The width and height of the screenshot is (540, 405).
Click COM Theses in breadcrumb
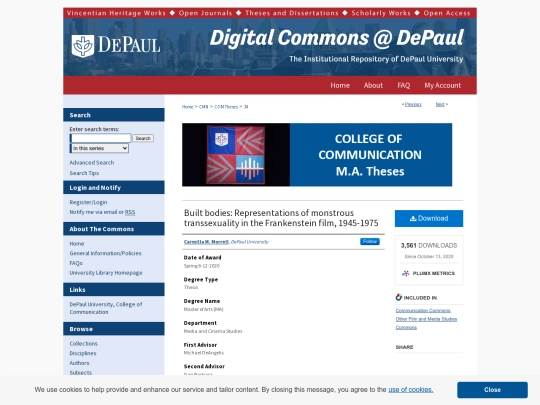(x=226, y=107)
